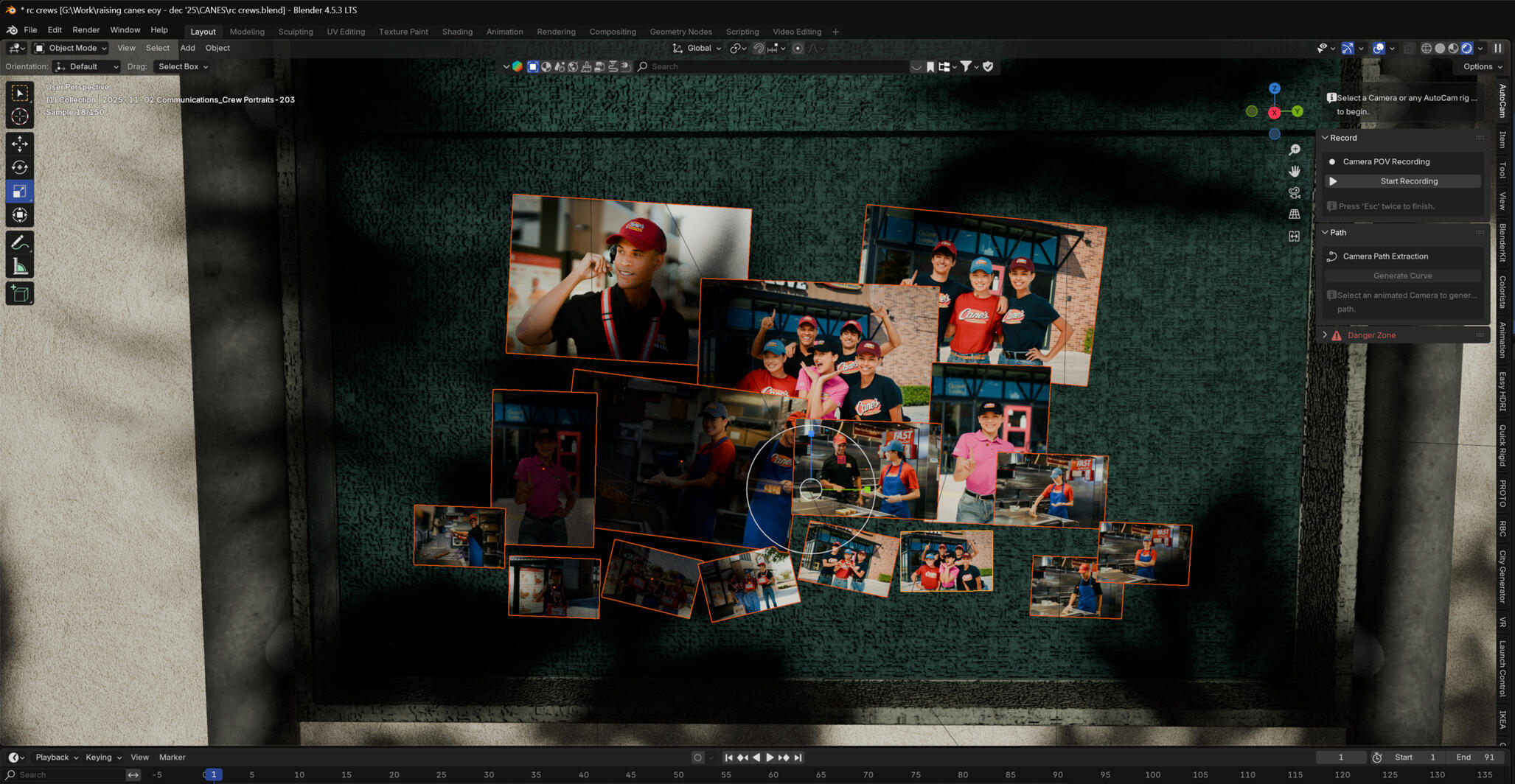The width and height of the screenshot is (1515, 784).
Task: Enable the snapping magnet icon
Action: pyautogui.click(x=758, y=48)
